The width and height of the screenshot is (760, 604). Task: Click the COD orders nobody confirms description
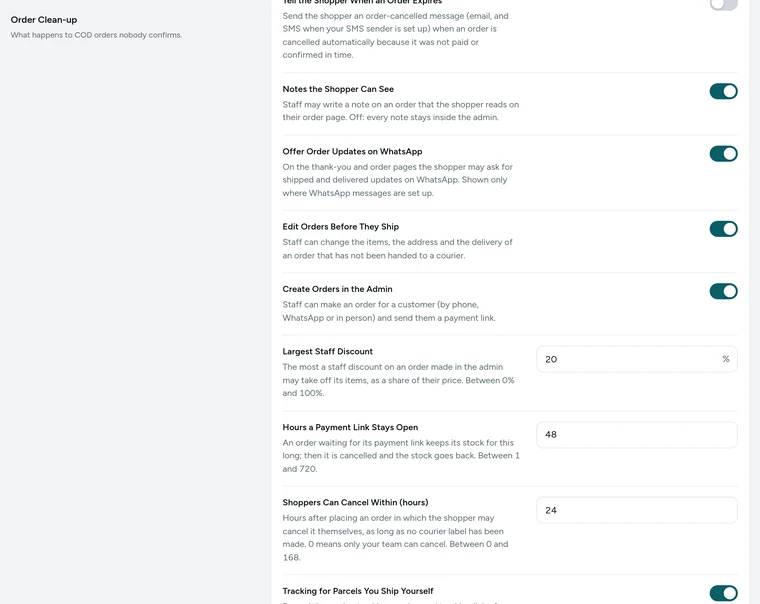pyautogui.click(x=96, y=35)
